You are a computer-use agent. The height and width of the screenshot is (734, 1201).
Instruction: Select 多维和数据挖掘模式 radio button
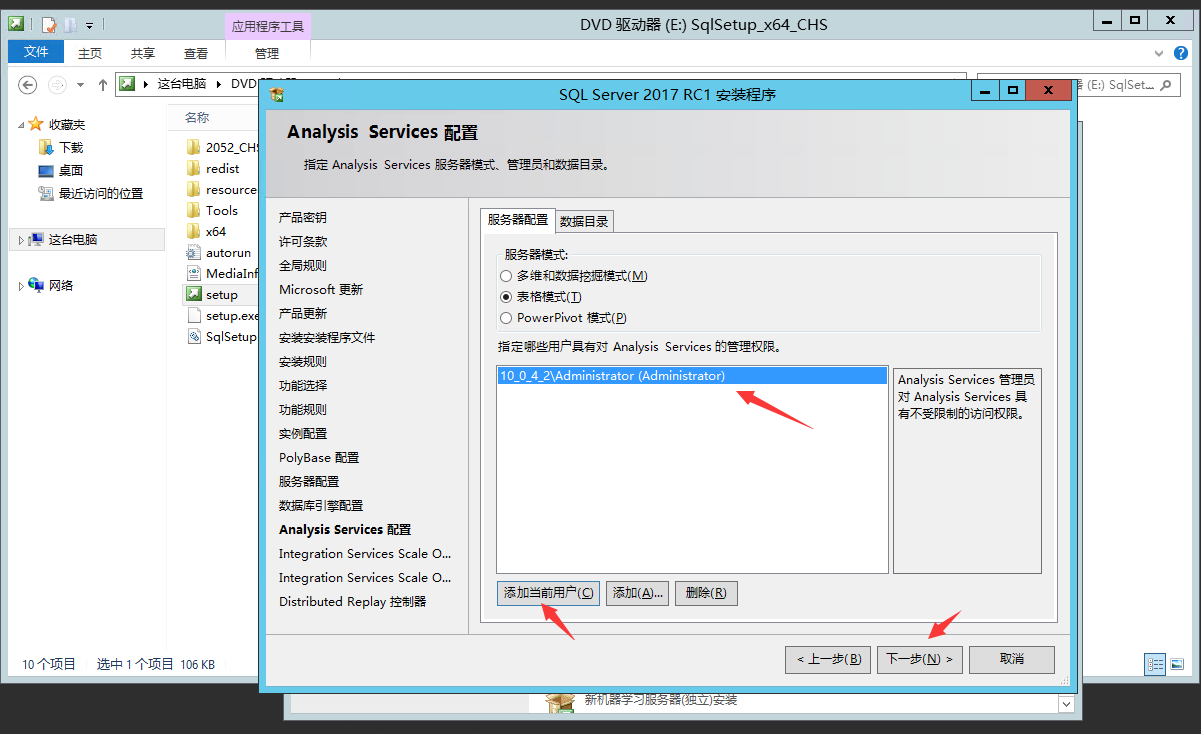[505, 276]
